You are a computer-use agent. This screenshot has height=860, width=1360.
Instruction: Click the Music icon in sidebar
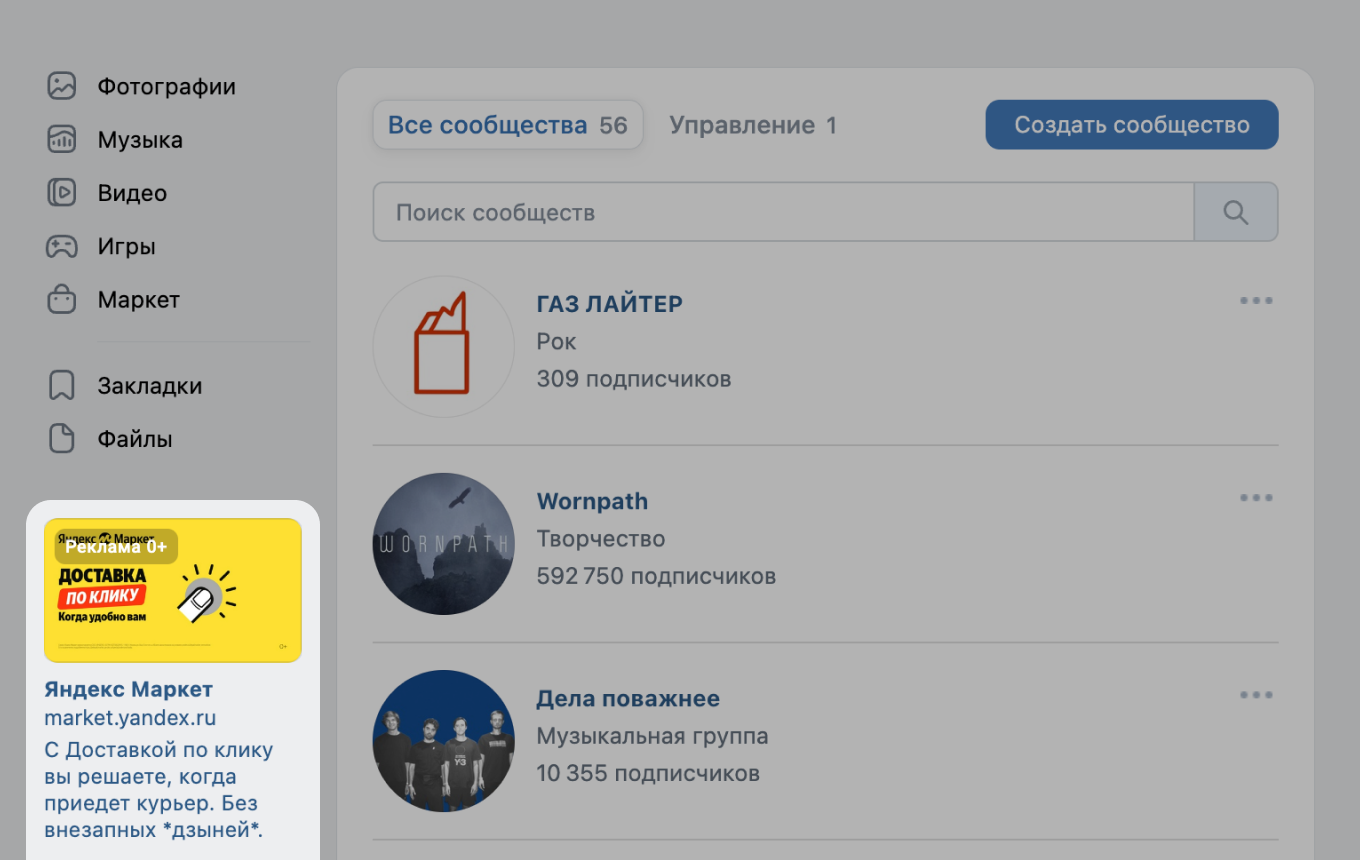point(62,140)
